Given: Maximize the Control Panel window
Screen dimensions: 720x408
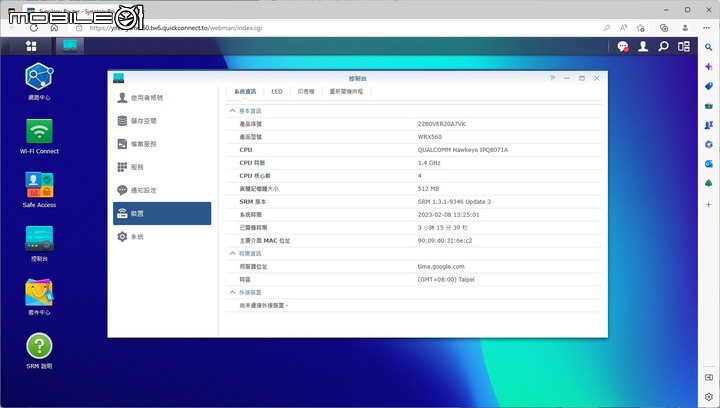Looking at the screenshot, I should tap(582, 78).
